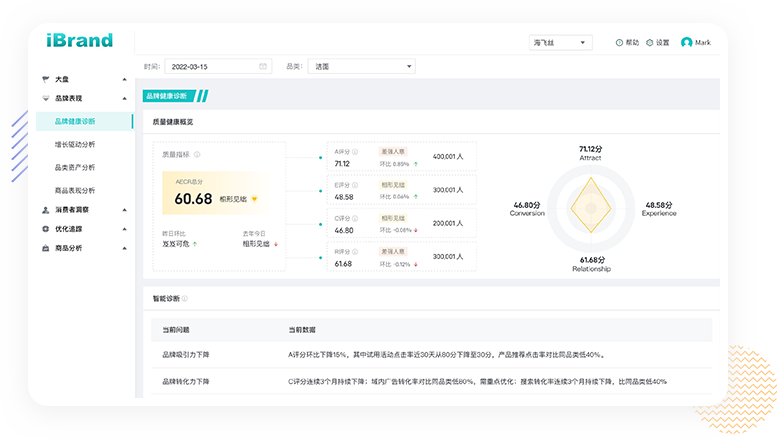Open 增长驱动分析 in the sidebar
This screenshot has width=777, height=439.
click(75, 145)
